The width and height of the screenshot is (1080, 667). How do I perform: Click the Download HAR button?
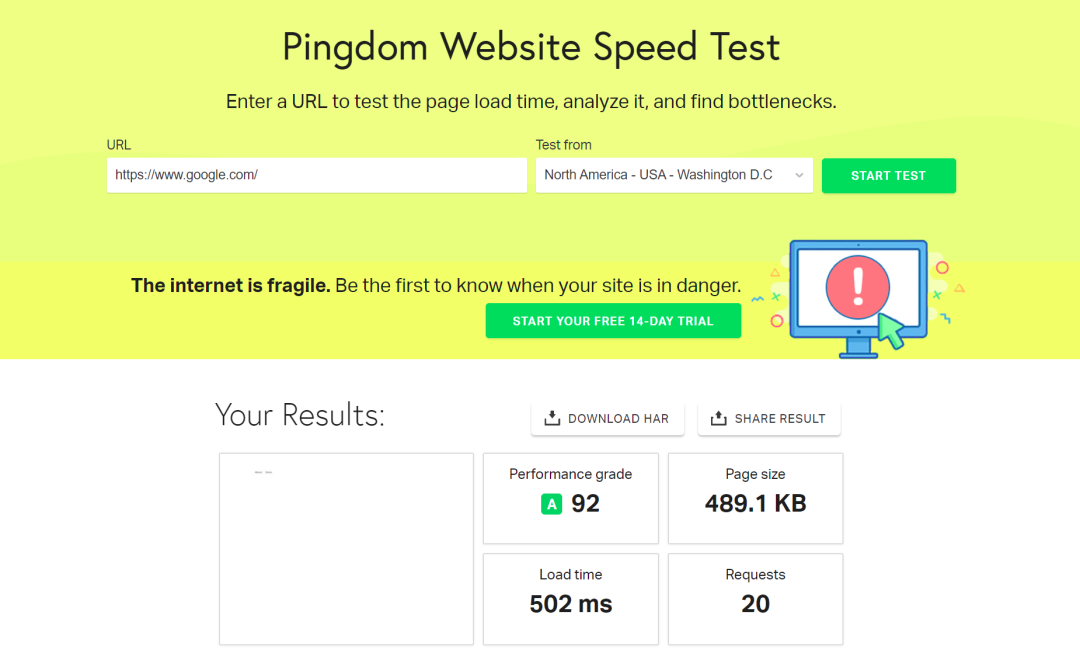click(607, 418)
